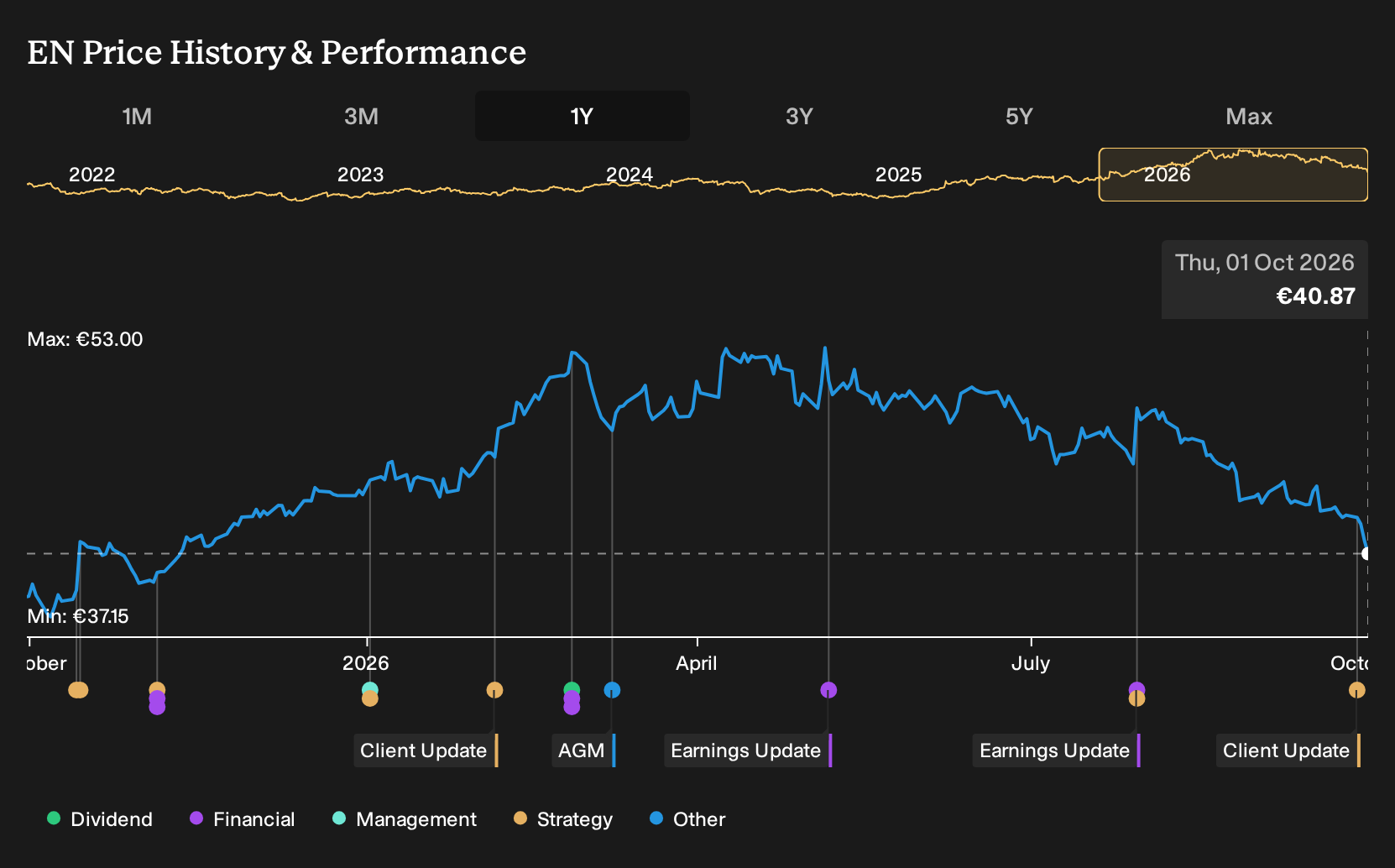Click 2024 in the overview mini chart
This screenshot has height=868, width=1395.
(x=630, y=175)
